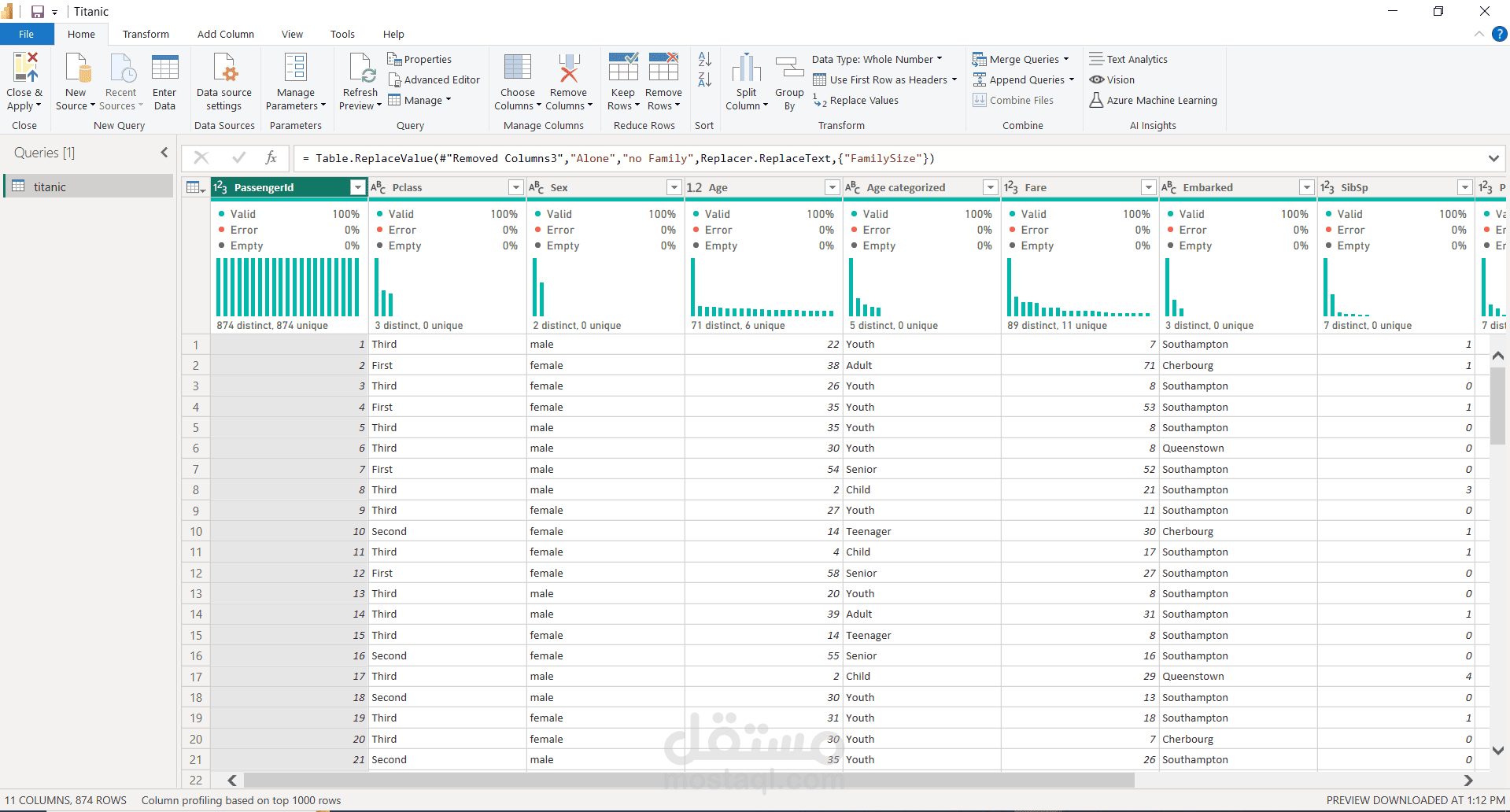
Task: Open the Quick Access Toolbar dropdown arrow
Action: [x=55, y=13]
